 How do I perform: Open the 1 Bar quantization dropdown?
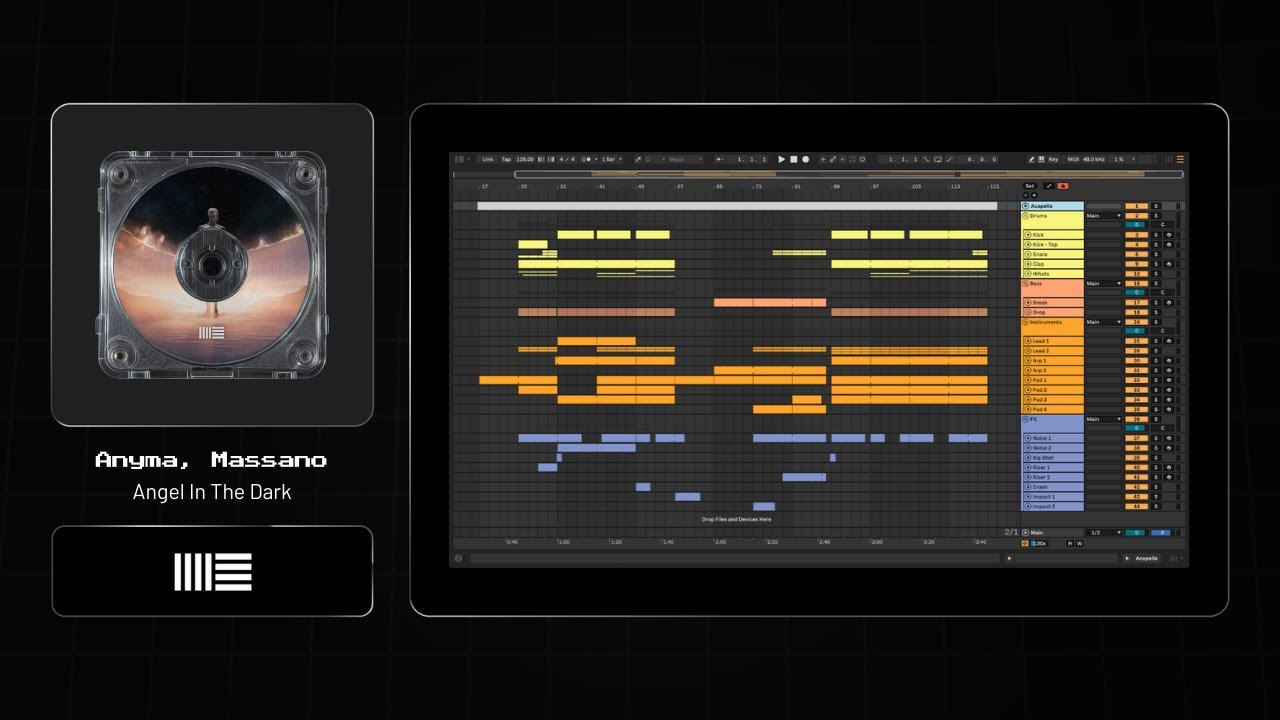[612, 159]
